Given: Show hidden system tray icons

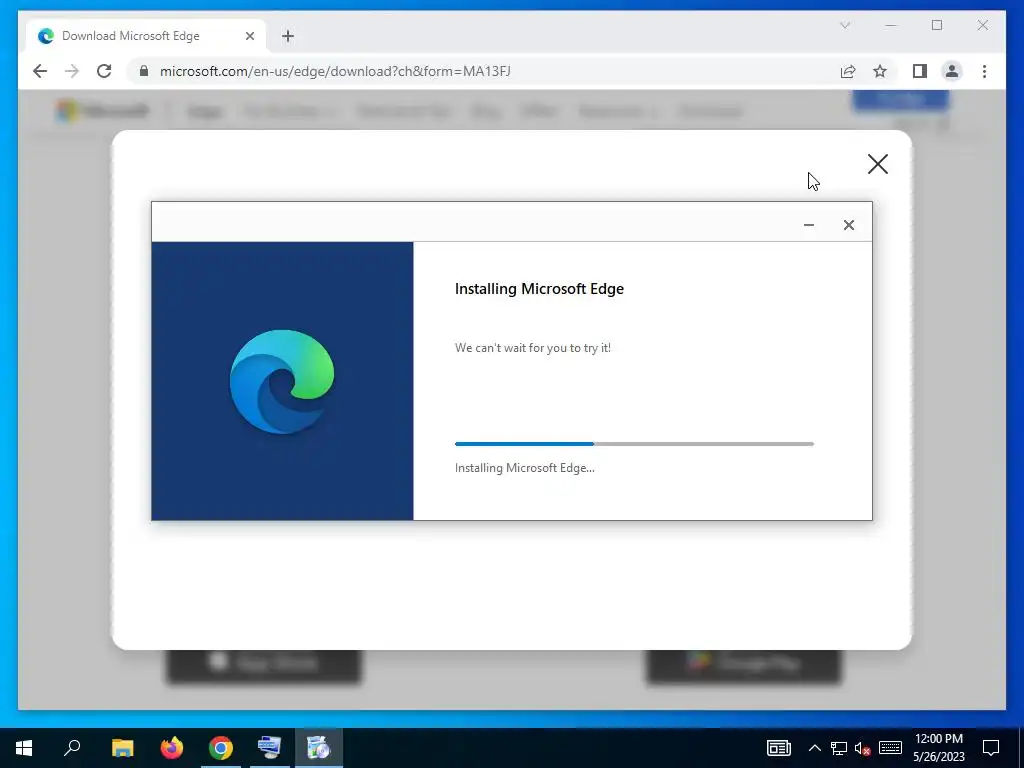Looking at the screenshot, I should coord(814,748).
